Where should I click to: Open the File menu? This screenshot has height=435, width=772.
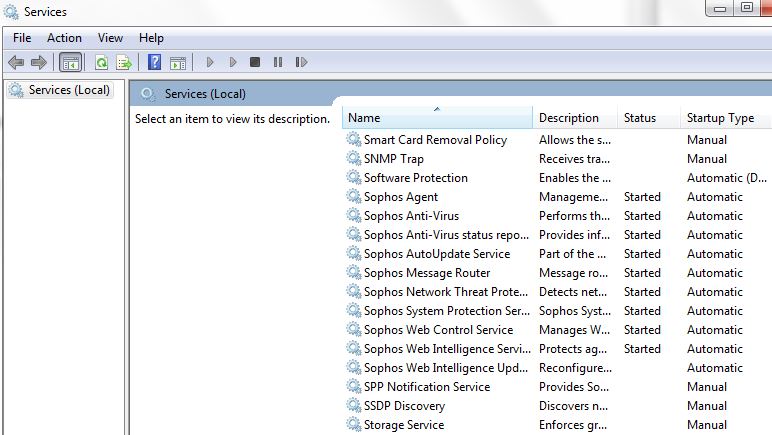(22, 38)
